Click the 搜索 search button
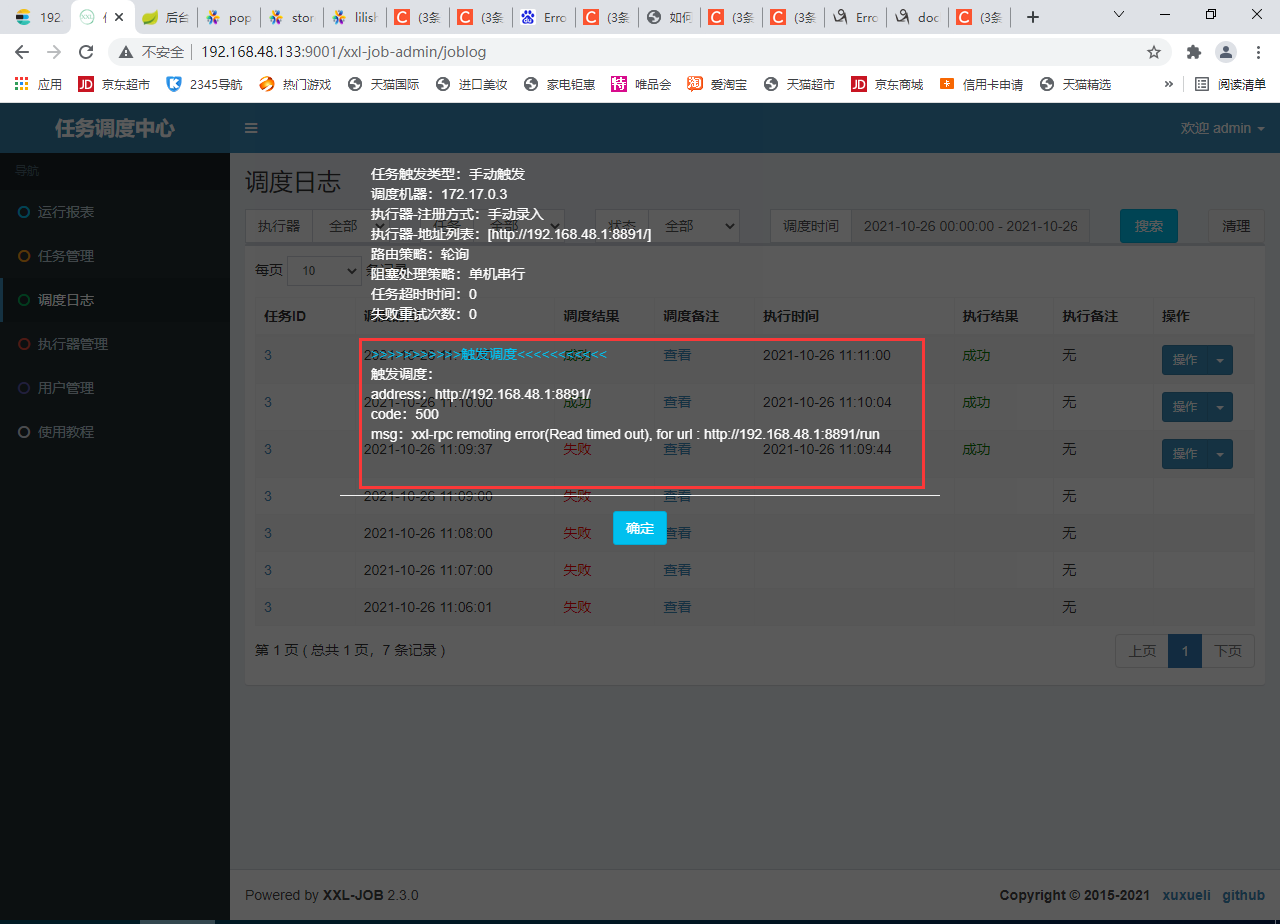1280x924 pixels. pyautogui.click(x=1148, y=226)
